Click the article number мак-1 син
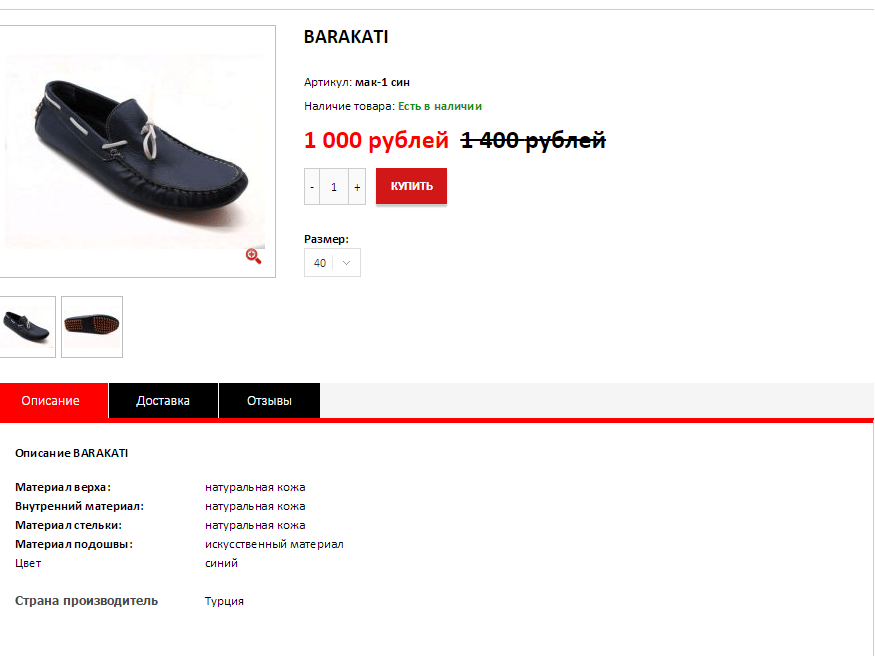Screen dimensions: 875x656 (x=382, y=83)
